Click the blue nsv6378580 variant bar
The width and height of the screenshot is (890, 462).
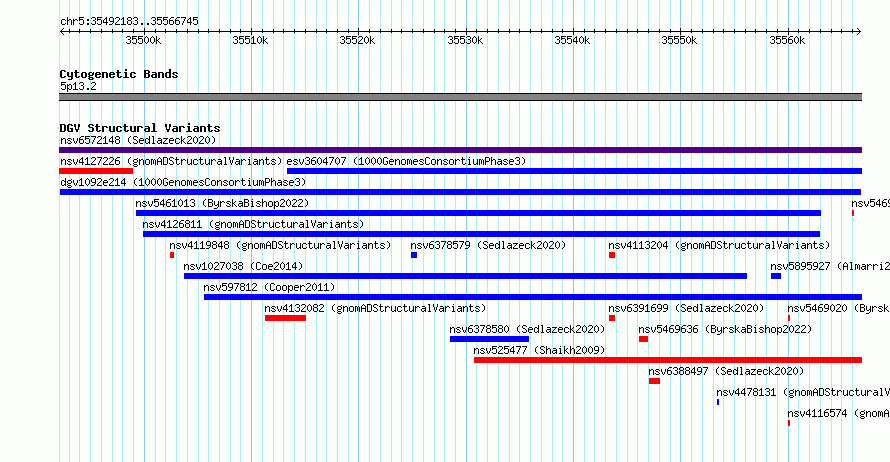click(489, 339)
